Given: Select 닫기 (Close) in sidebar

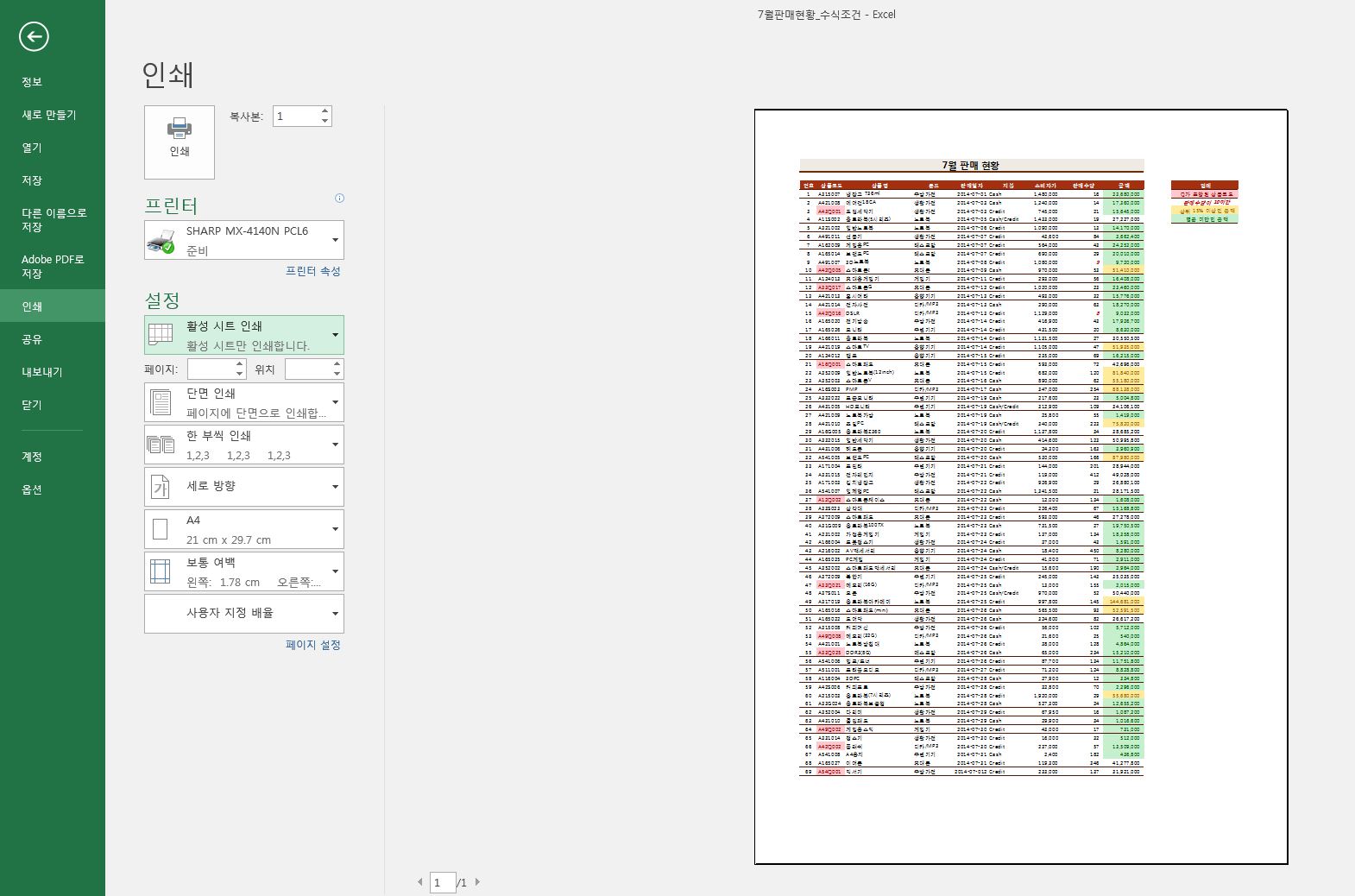Looking at the screenshot, I should click(x=53, y=405).
